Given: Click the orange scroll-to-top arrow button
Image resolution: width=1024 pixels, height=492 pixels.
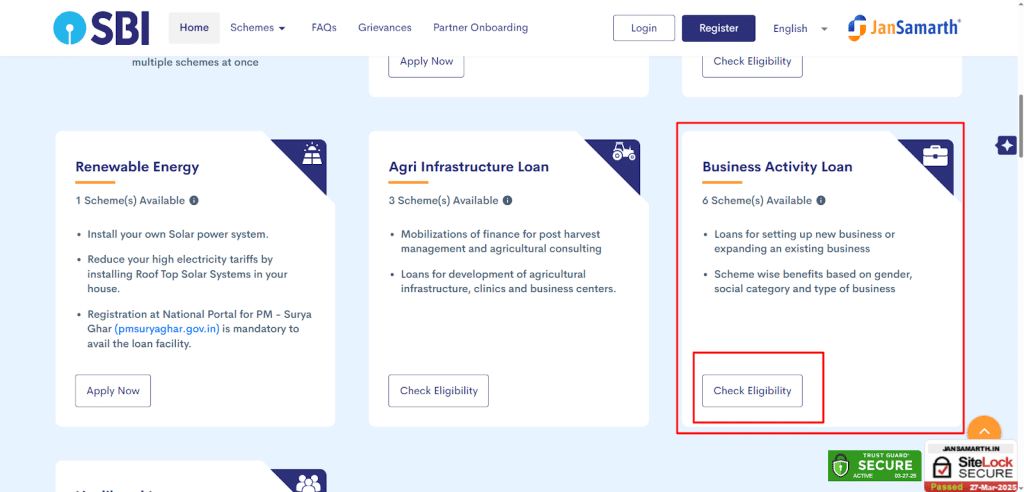Looking at the screenshot, I should point(983,432).
